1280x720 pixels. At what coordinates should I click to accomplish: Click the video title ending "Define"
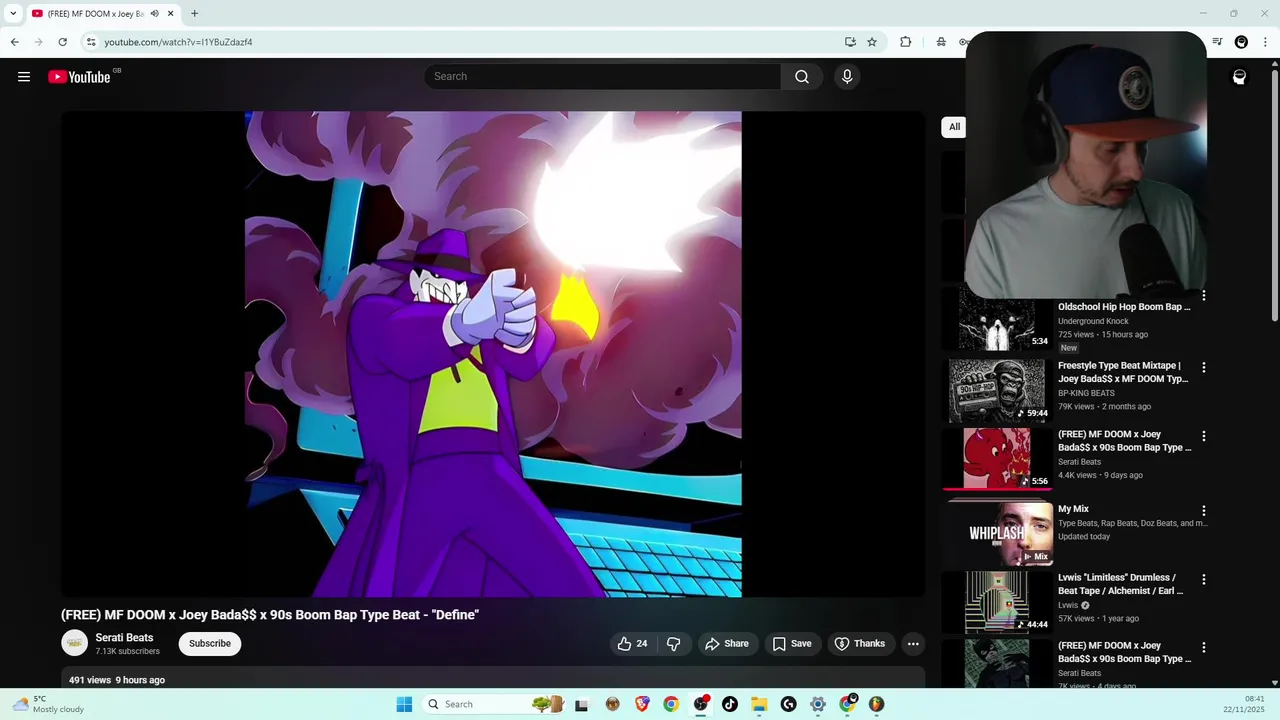click(270, 615)
